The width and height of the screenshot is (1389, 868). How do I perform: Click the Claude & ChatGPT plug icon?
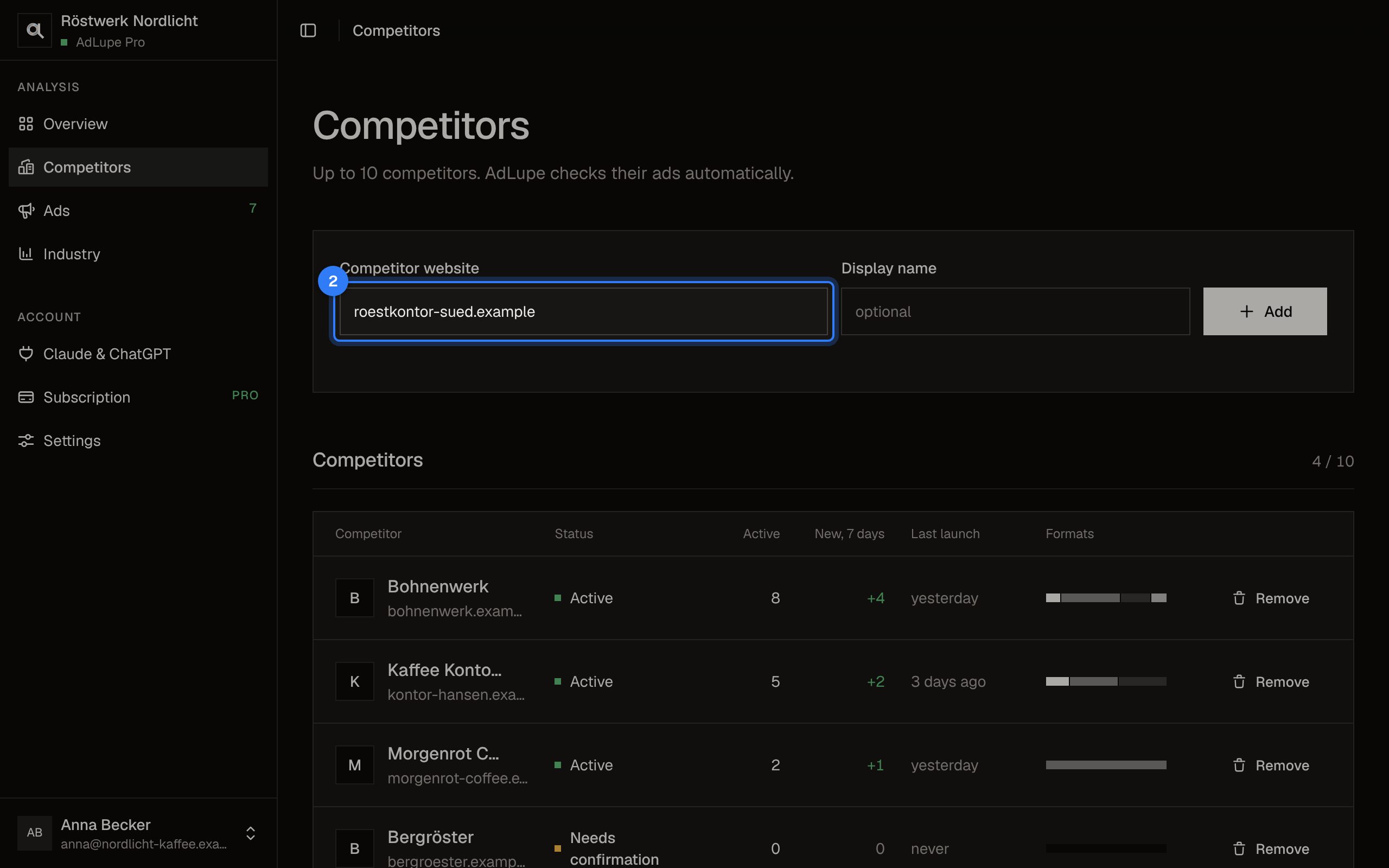(x=26, y=354)
